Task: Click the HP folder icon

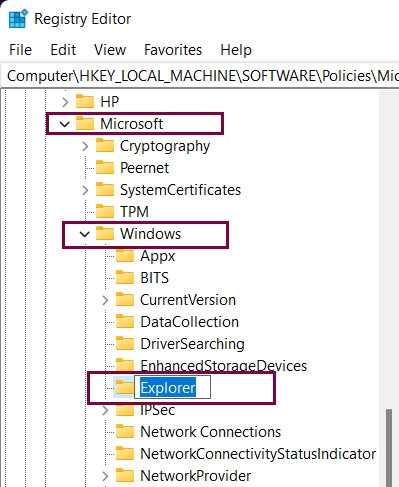Action: 85,101
